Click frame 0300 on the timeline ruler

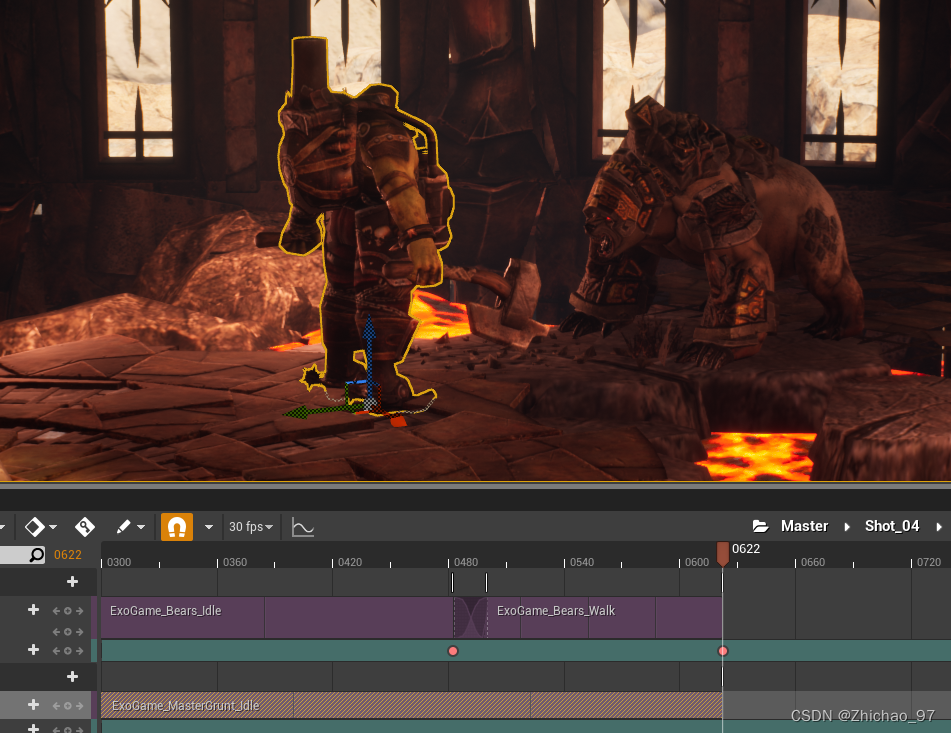pyautogui.click(x=118, y=562)
